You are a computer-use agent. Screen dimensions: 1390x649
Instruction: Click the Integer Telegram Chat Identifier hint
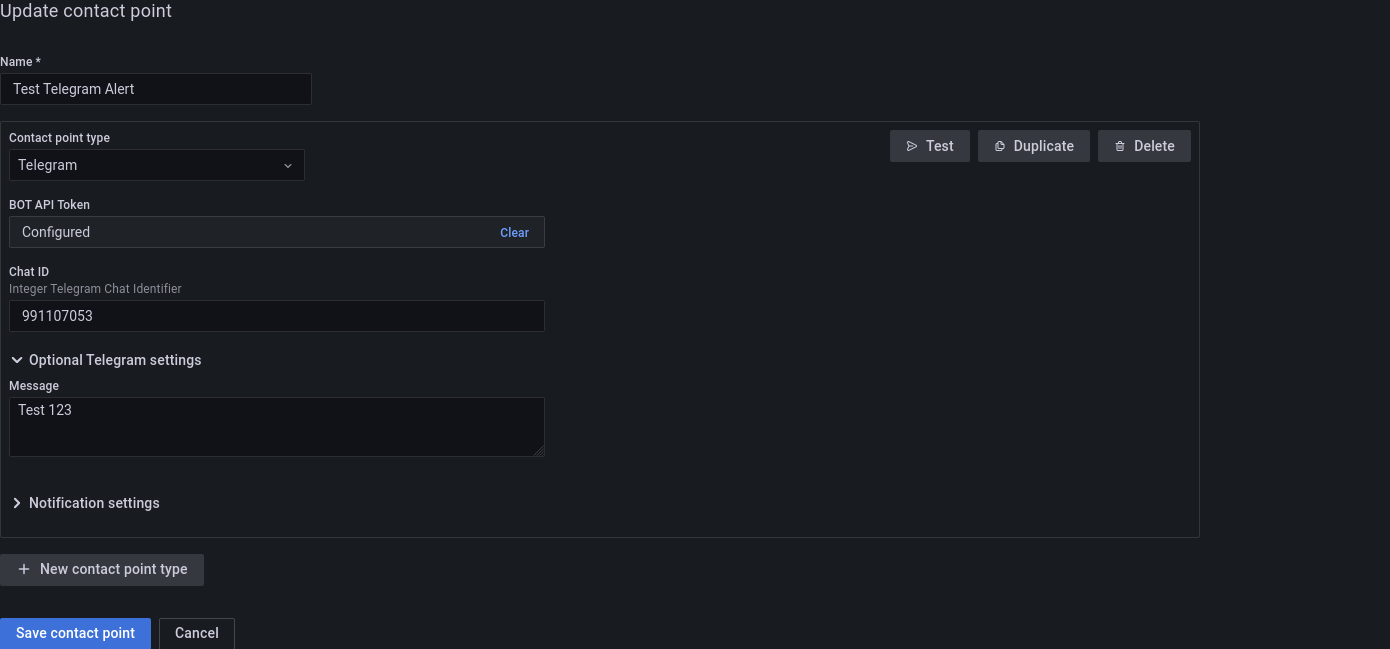point(95,289)
